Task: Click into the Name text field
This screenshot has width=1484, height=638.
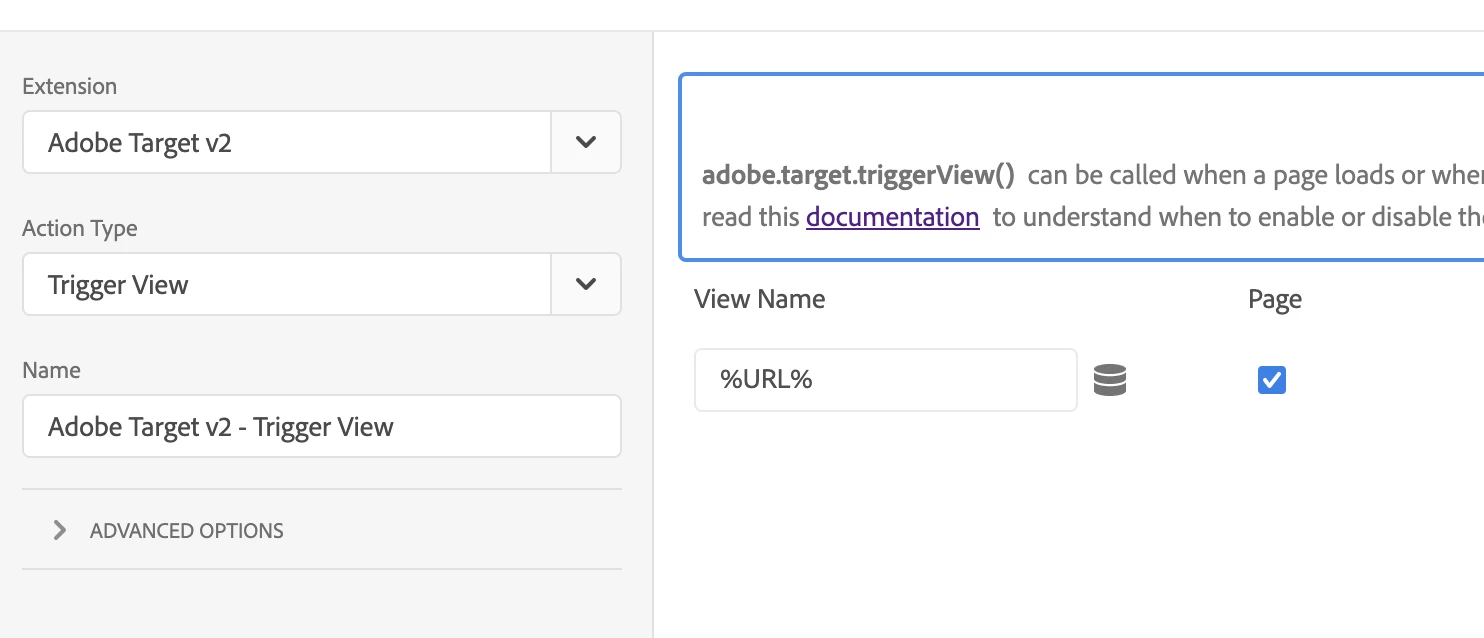Action: [321, 427]
